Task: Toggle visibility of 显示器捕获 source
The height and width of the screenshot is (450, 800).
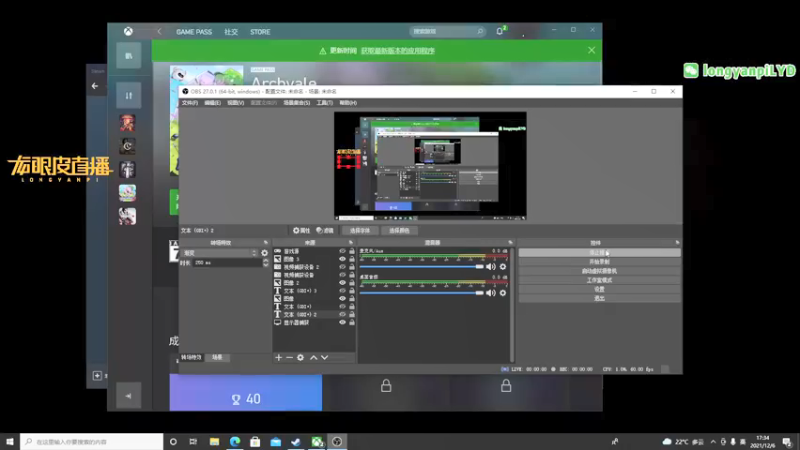Action: (342, 322)
